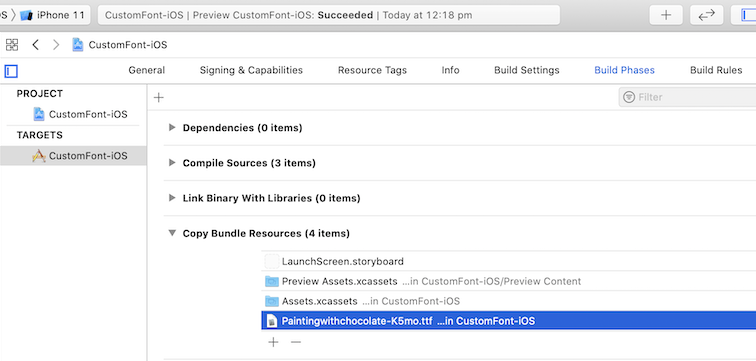The width and height of the screenshot is (756, 361).
Task: Click the Preview Assets.xcassets folder icon
Action: [x=272, y=281]
